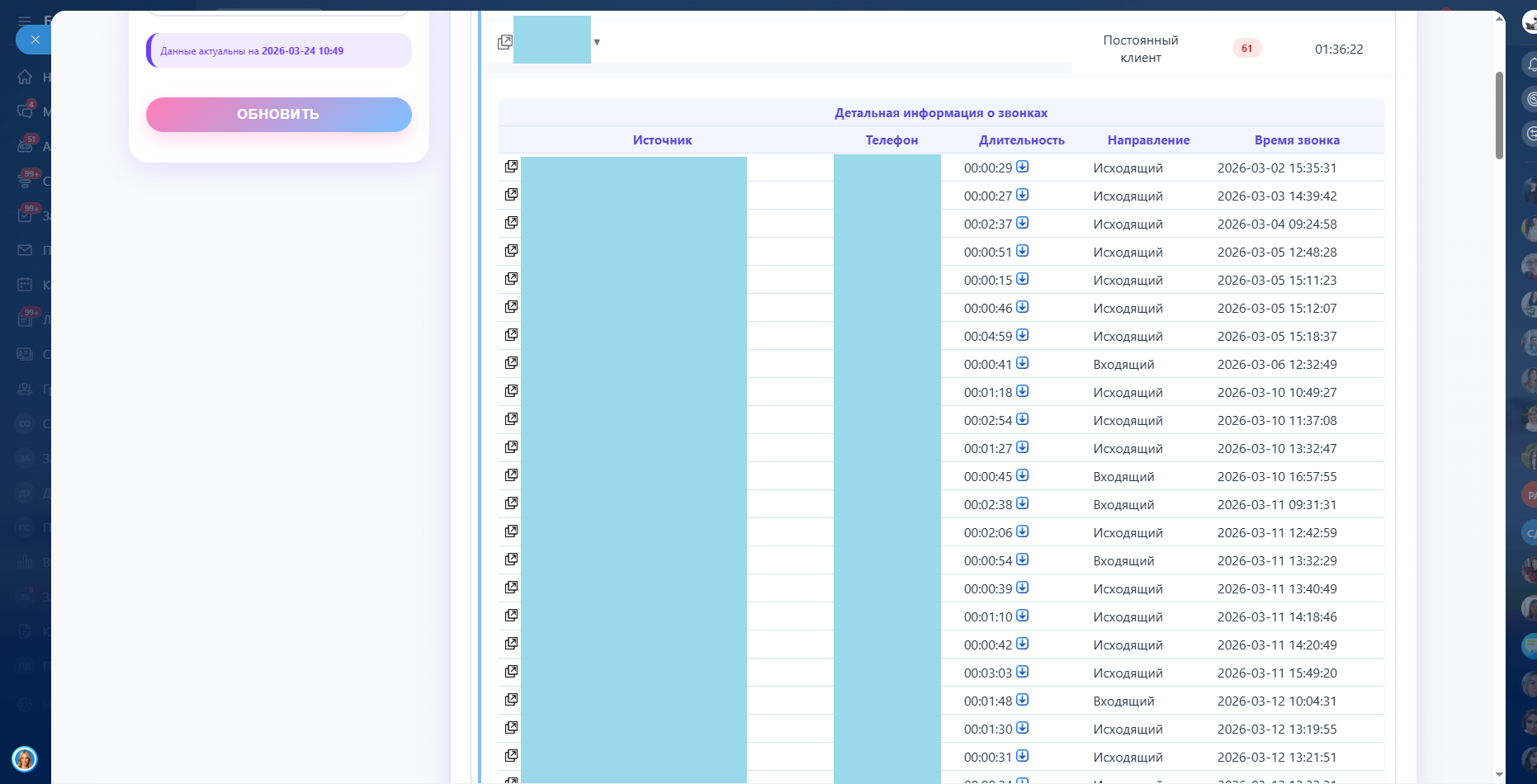Click the Время звонка column header

pos(1297,140)
